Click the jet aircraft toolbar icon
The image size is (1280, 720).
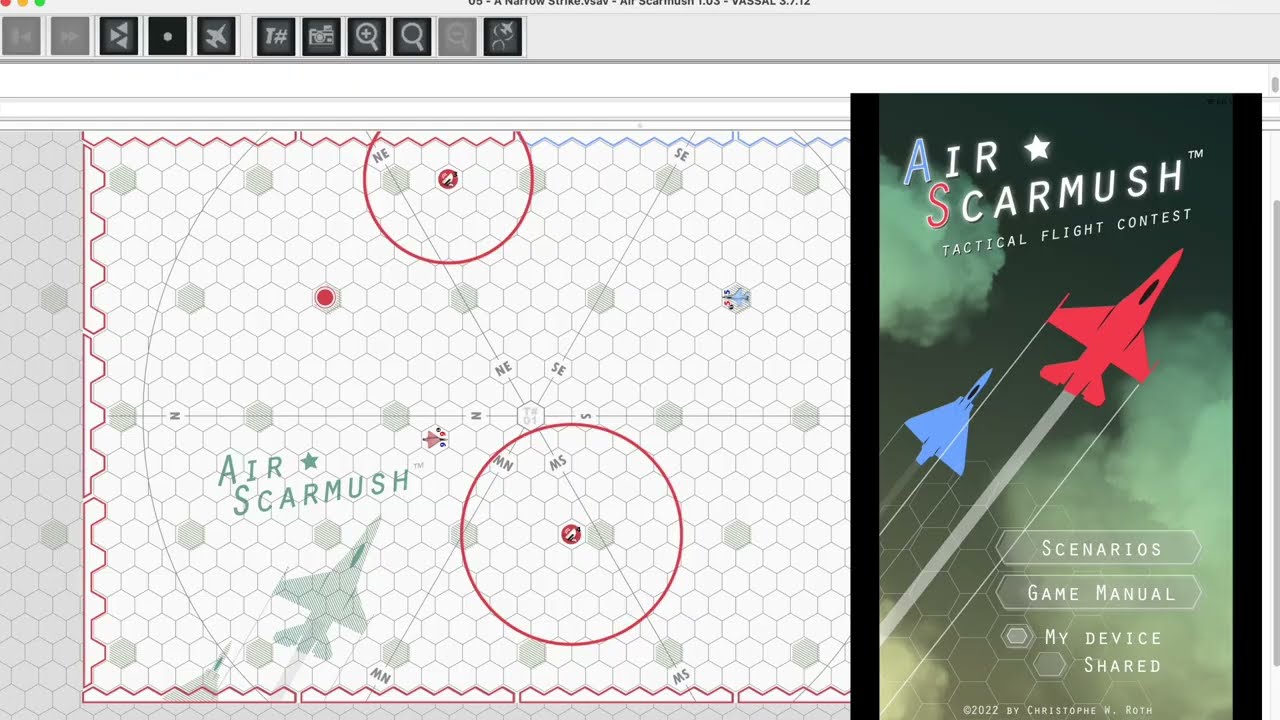[x=216, y=37]
